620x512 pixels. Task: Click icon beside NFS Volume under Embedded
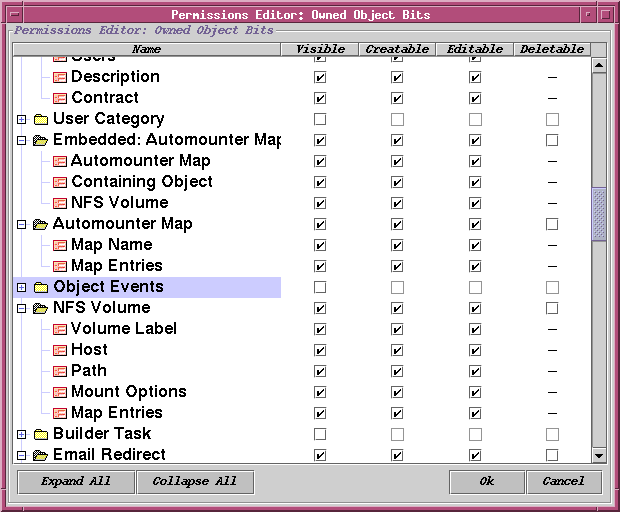(60, 203)
